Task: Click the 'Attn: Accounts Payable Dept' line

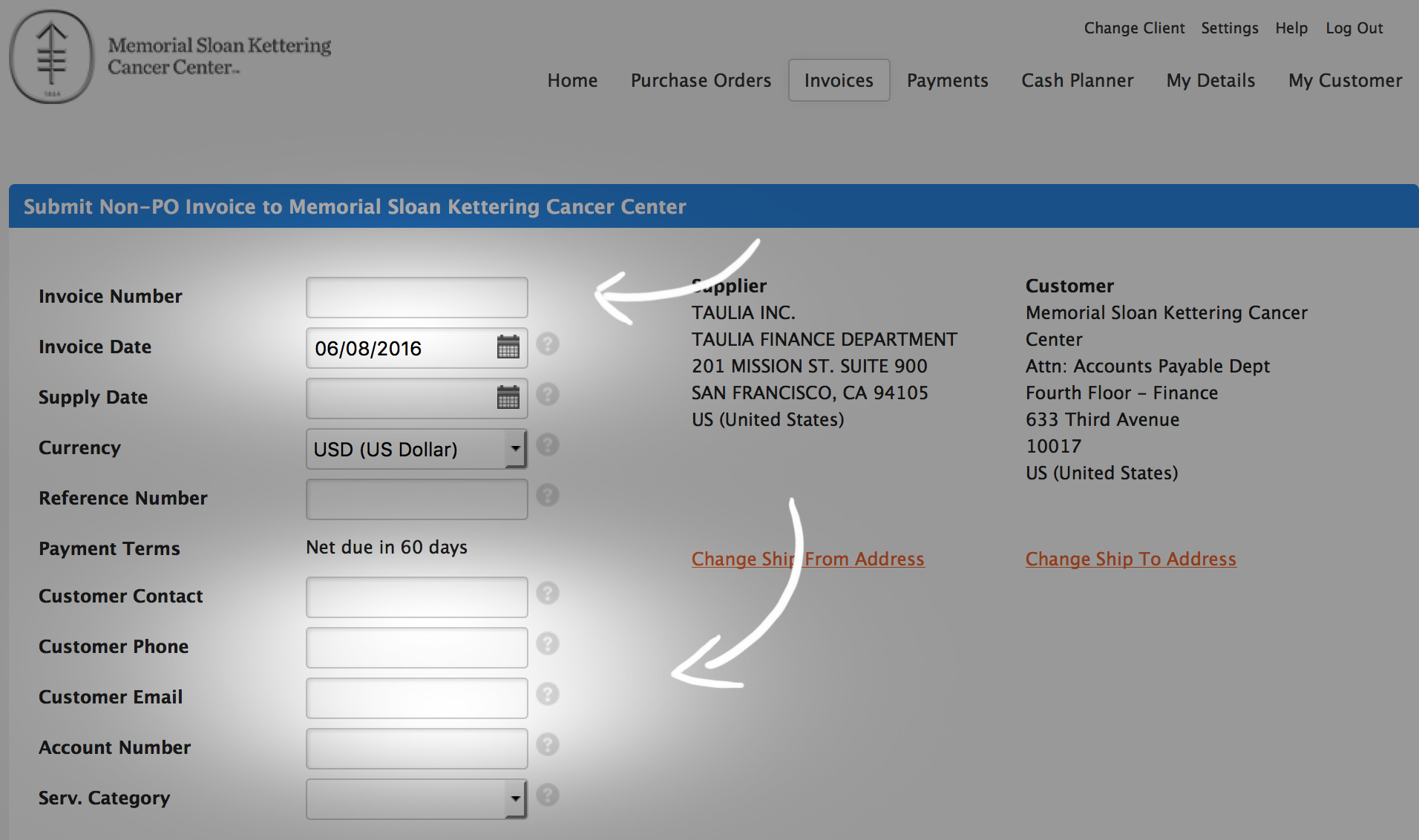Action: 1147,366
